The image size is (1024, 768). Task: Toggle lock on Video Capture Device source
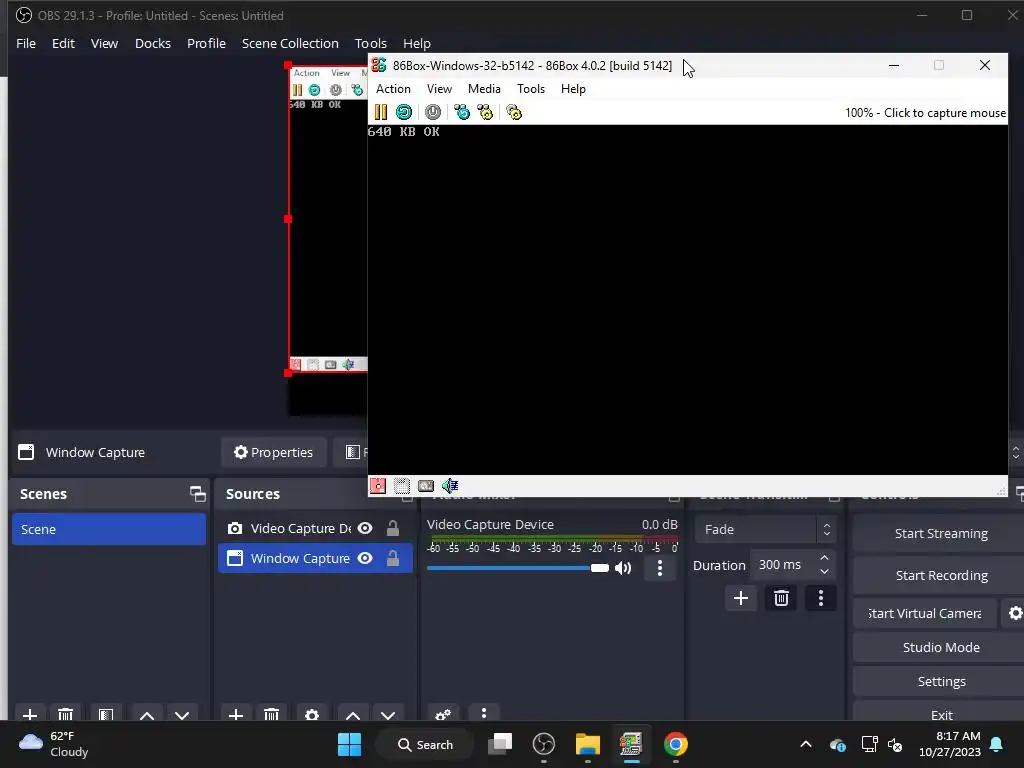392,528
